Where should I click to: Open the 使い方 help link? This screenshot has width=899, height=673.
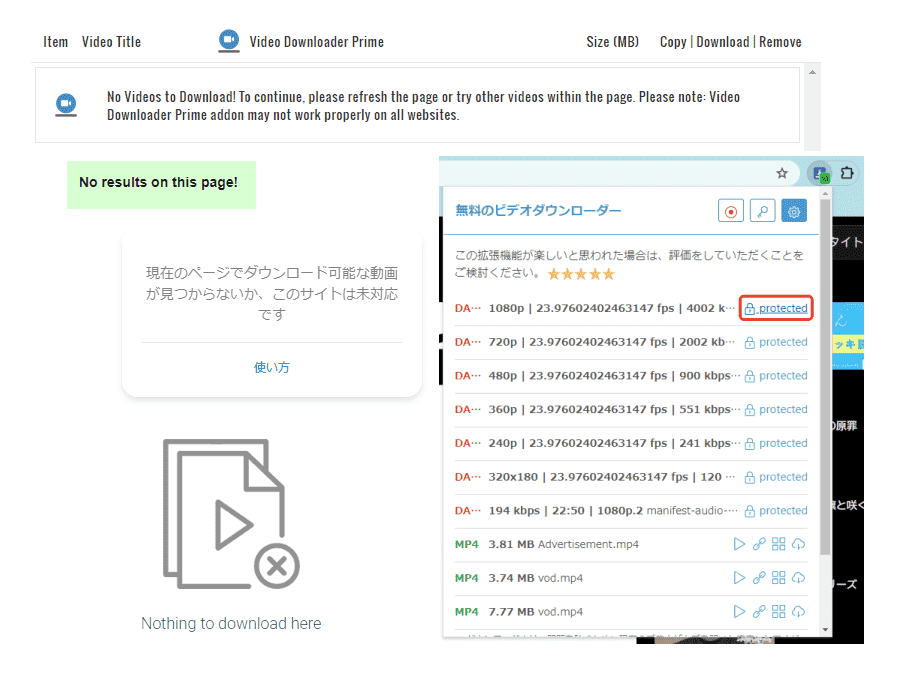coord(271,367)
